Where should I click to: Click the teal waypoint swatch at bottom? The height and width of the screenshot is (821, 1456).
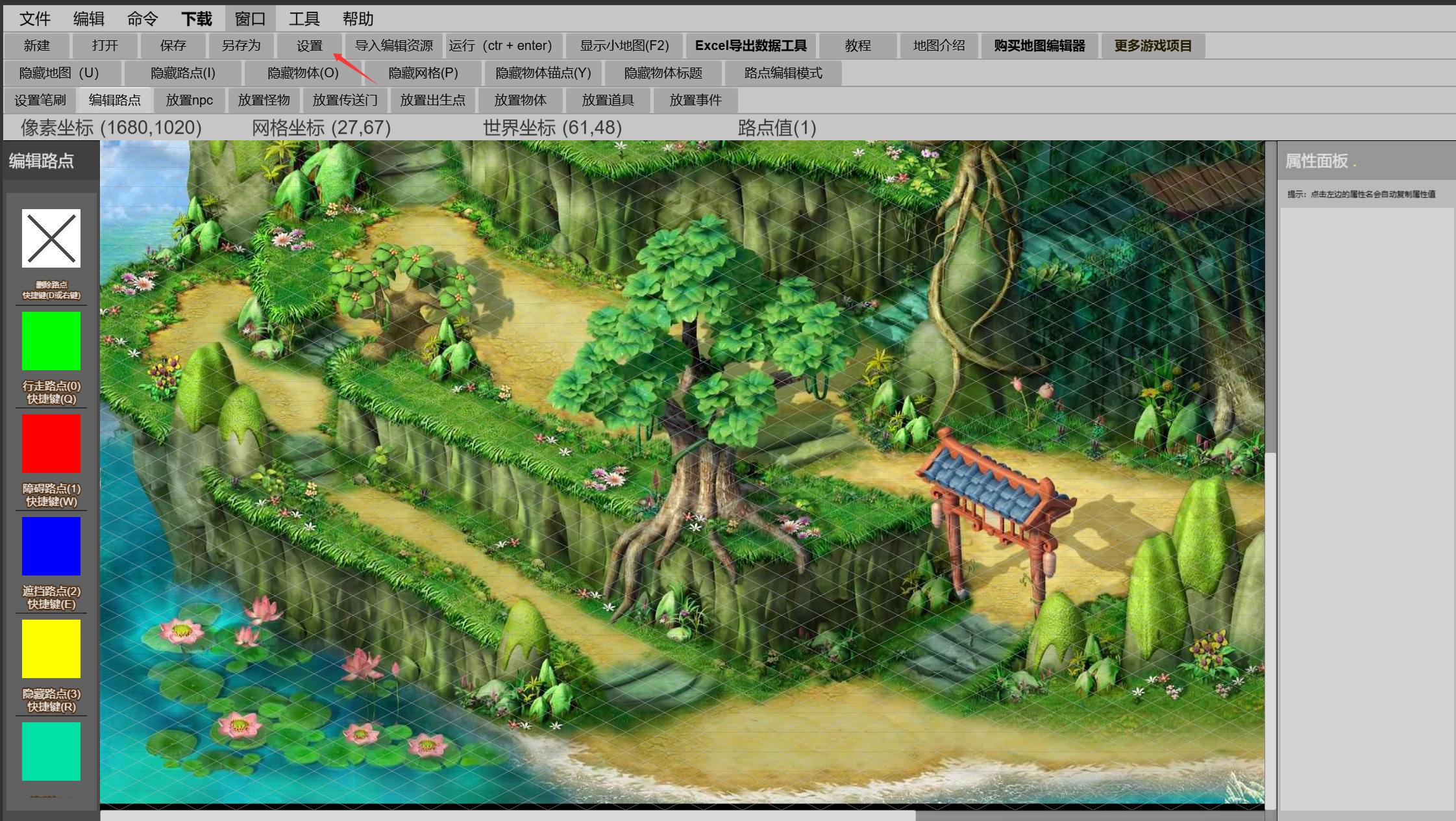51,752
